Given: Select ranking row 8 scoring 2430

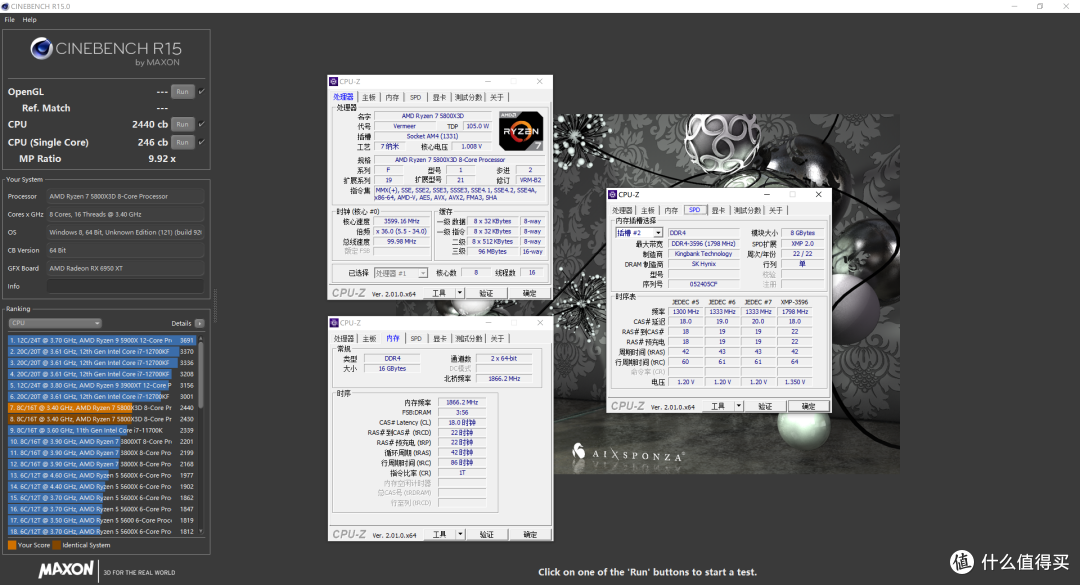Looking at the screenshot, I should [102, 419].
